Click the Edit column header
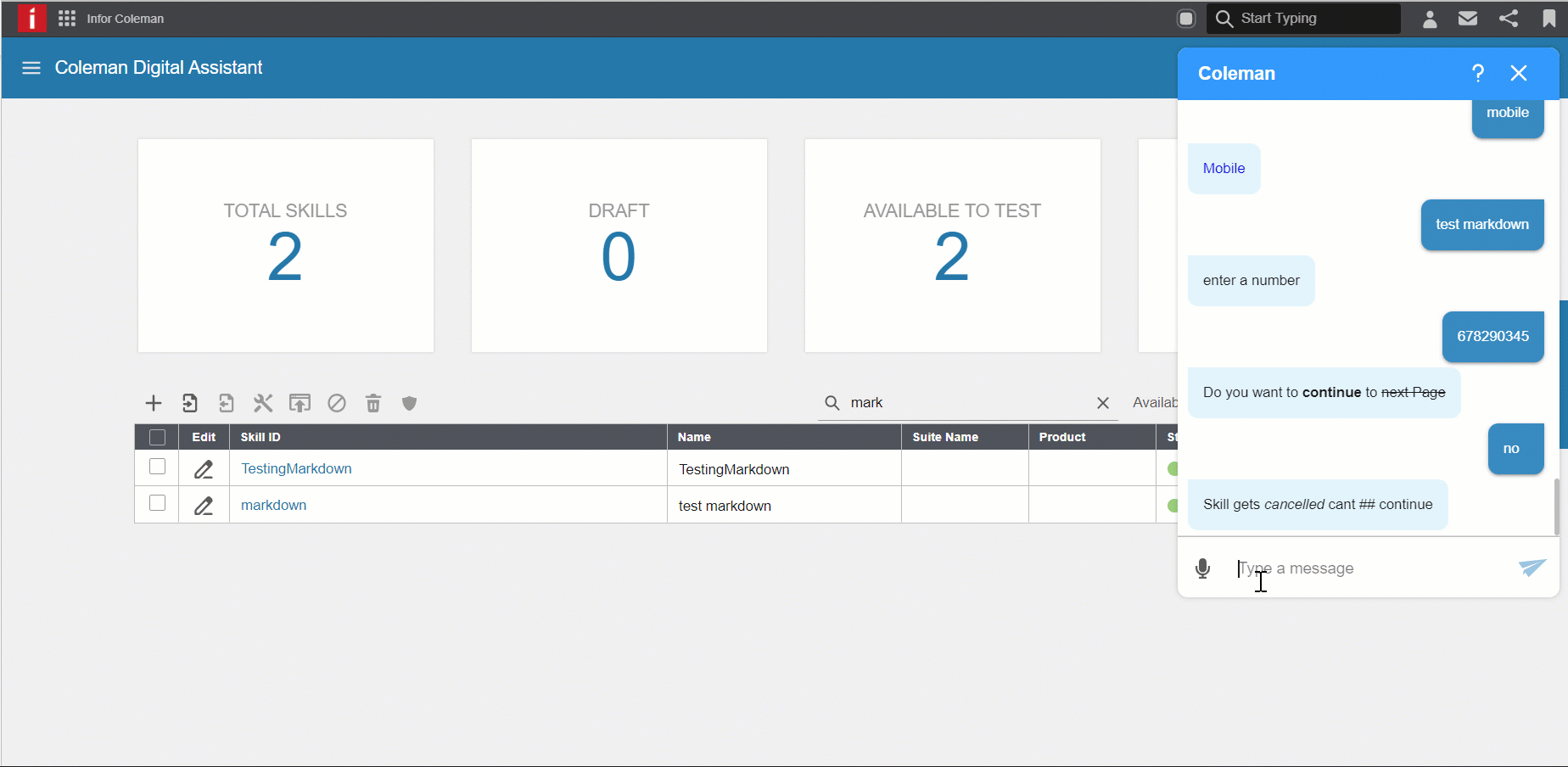This screenshot has width=1568, height=767. tap(204, 437)
